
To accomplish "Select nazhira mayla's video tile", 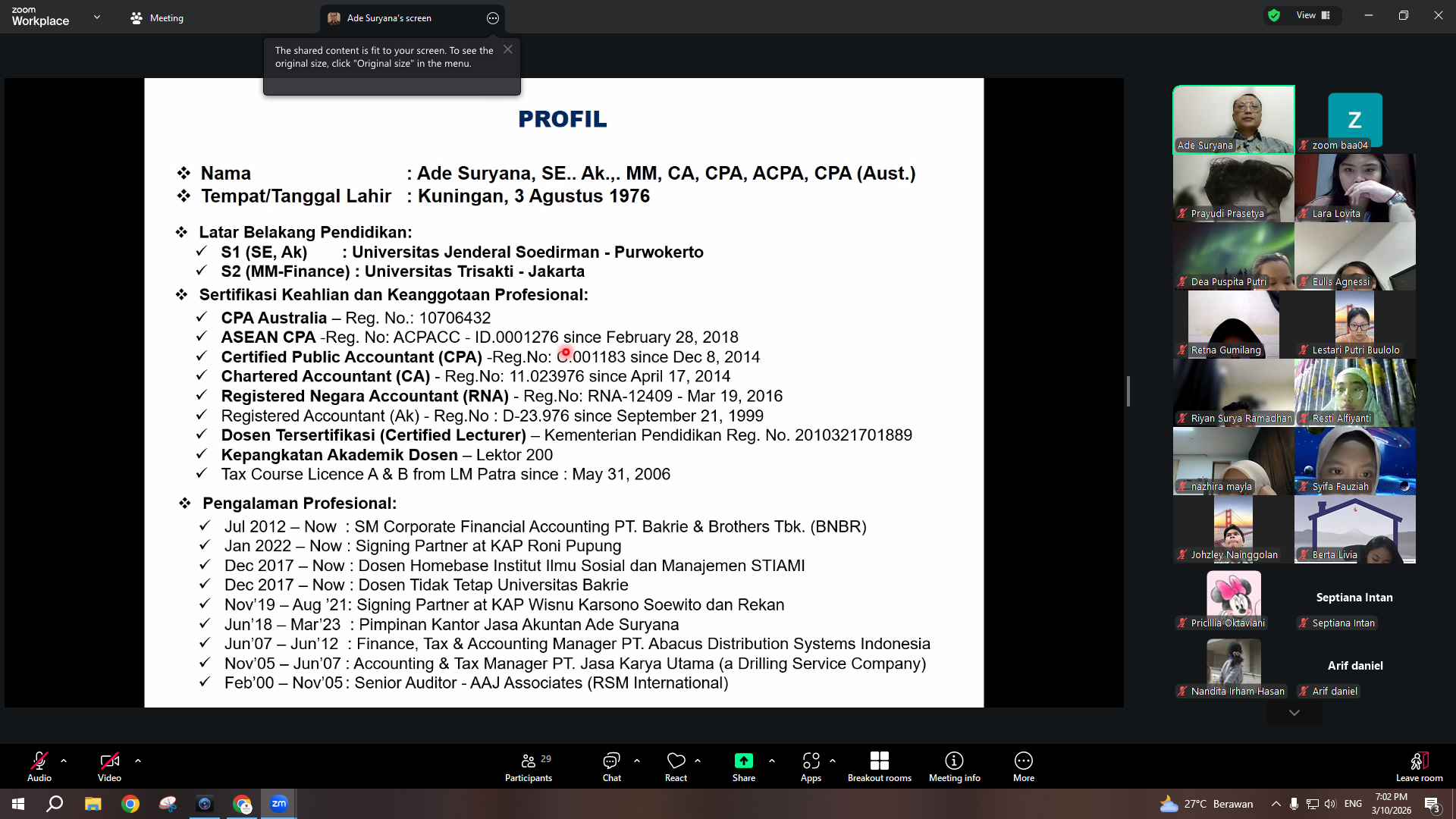I will (x=1234, y=461).
